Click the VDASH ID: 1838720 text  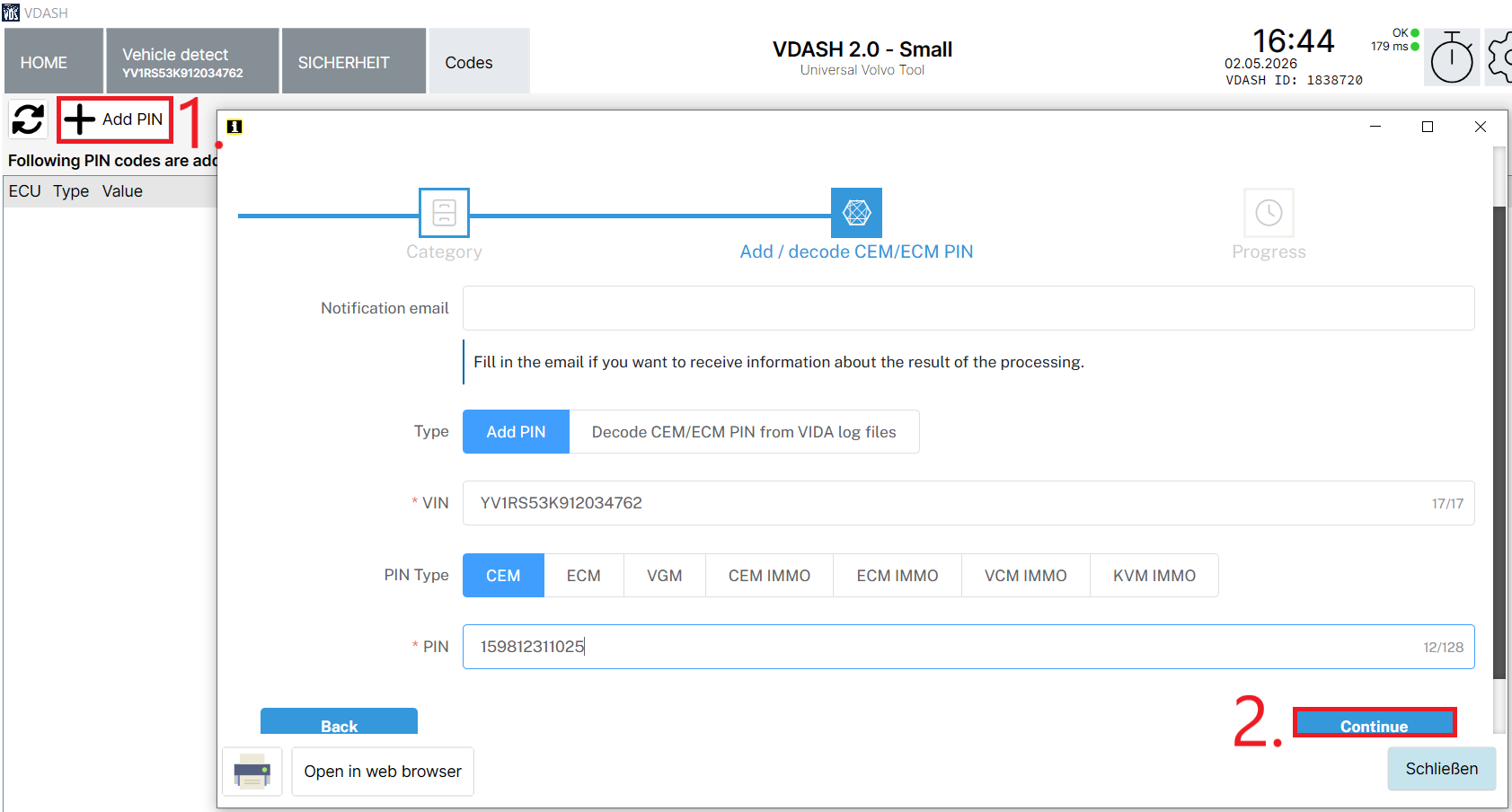point(1294,80)
